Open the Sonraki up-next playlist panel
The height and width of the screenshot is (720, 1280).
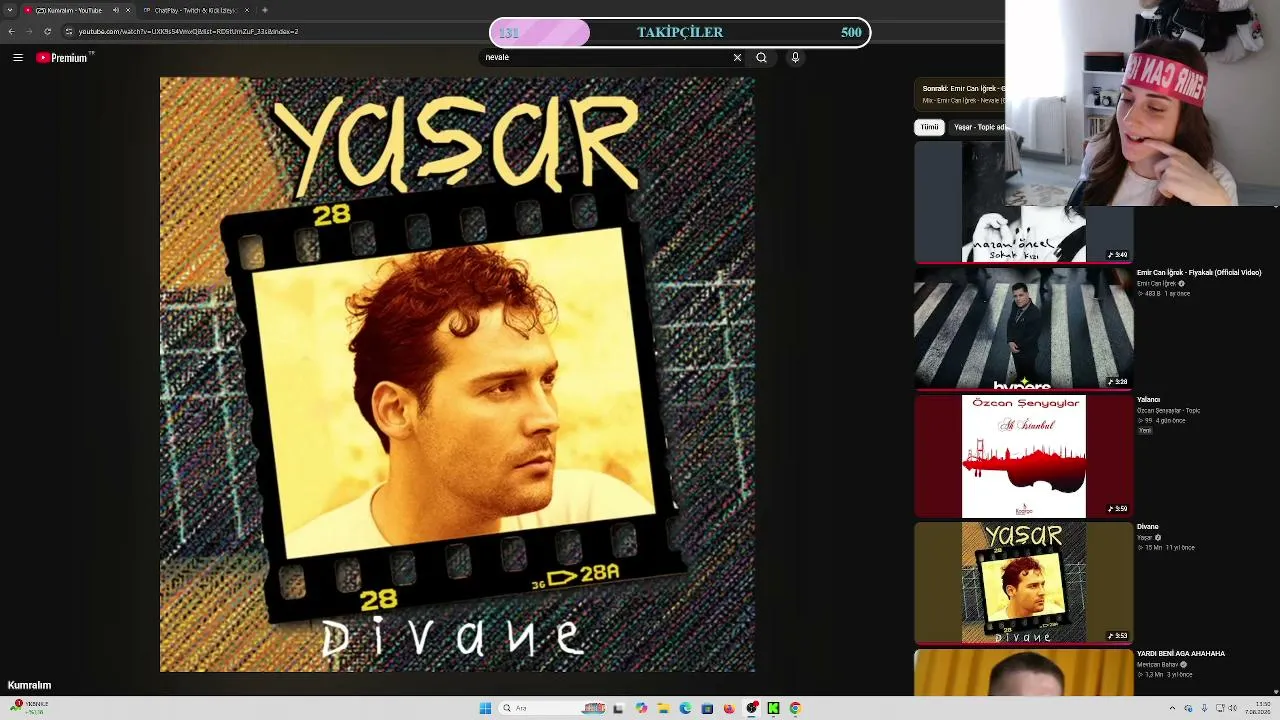pyautogui.click(x=960, y=94)
